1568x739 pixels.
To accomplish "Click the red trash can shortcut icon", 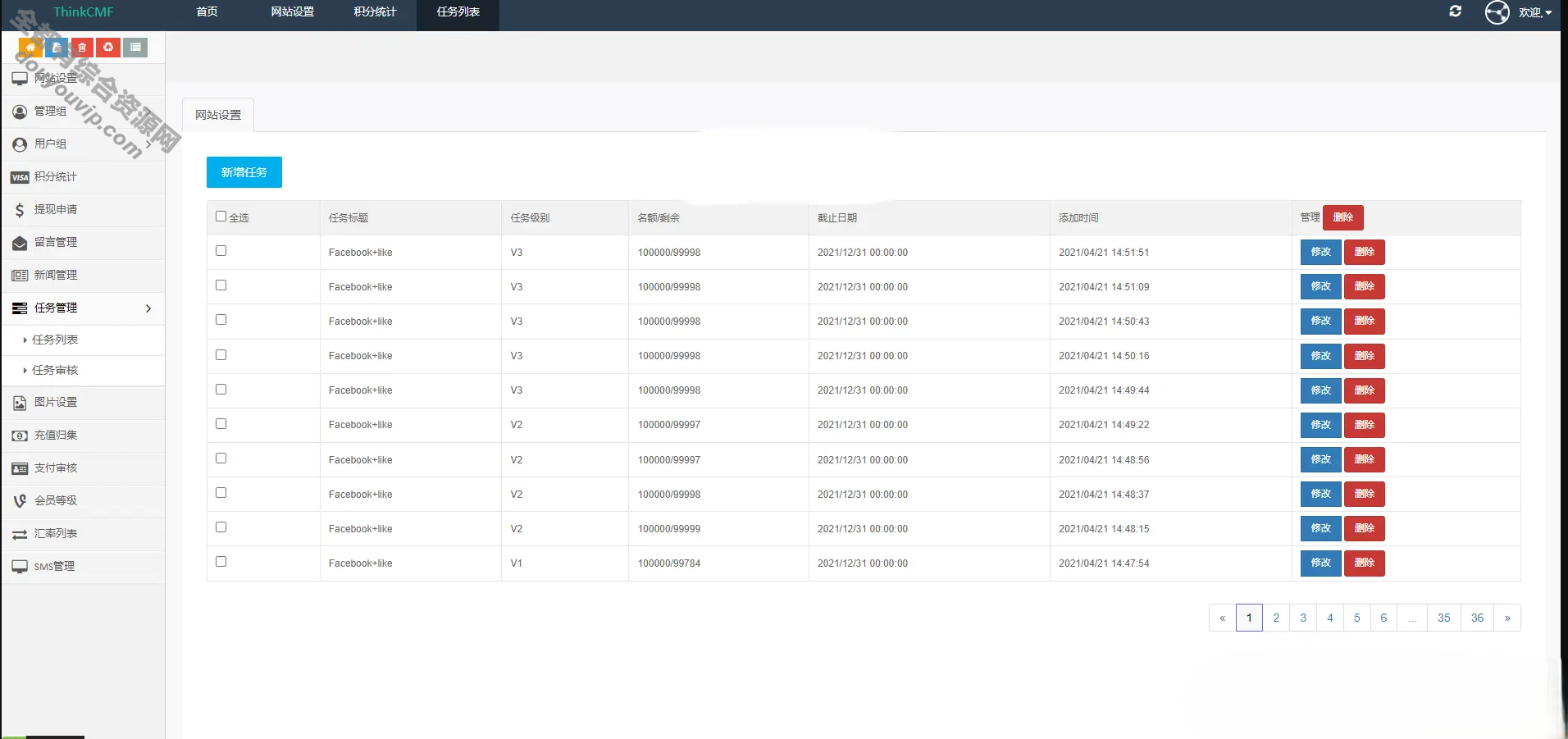I will pos(82,48).
